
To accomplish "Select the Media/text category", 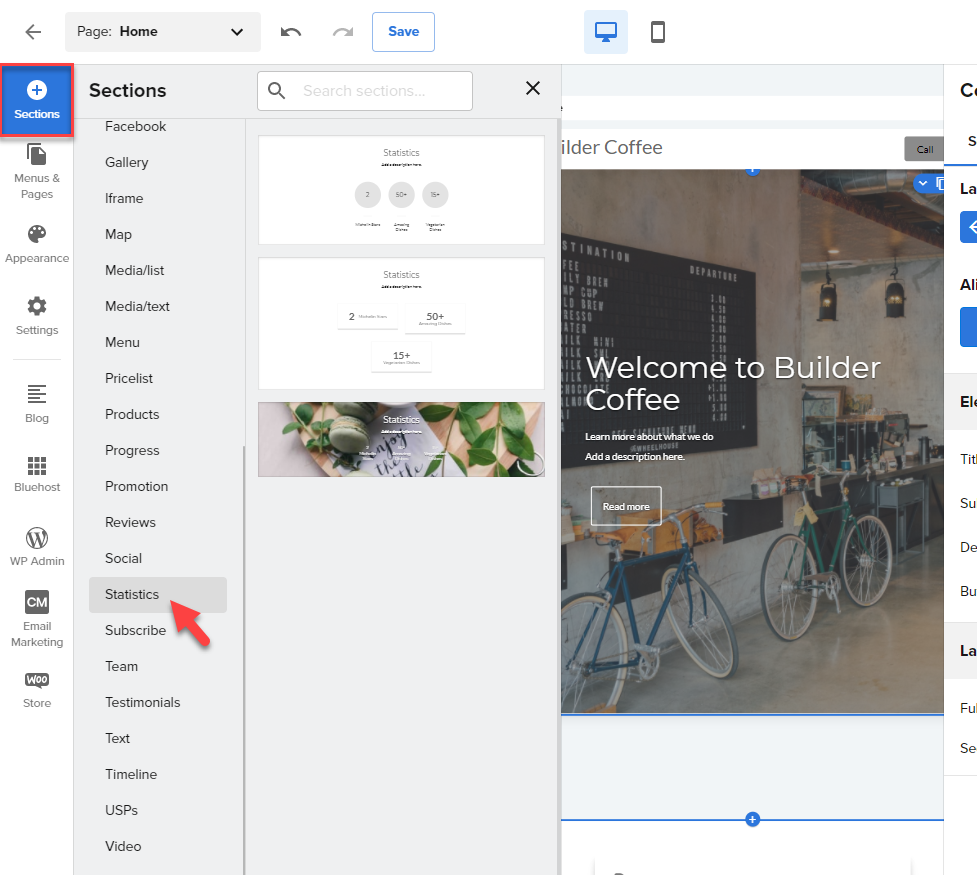I will click(x=137, y=307).
